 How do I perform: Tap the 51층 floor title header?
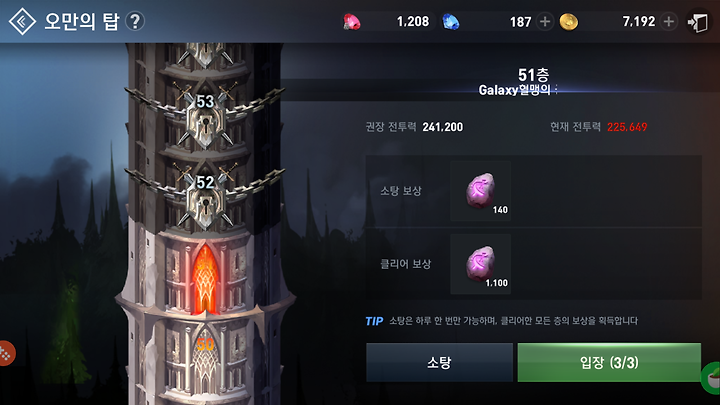(x=533, y=74)
